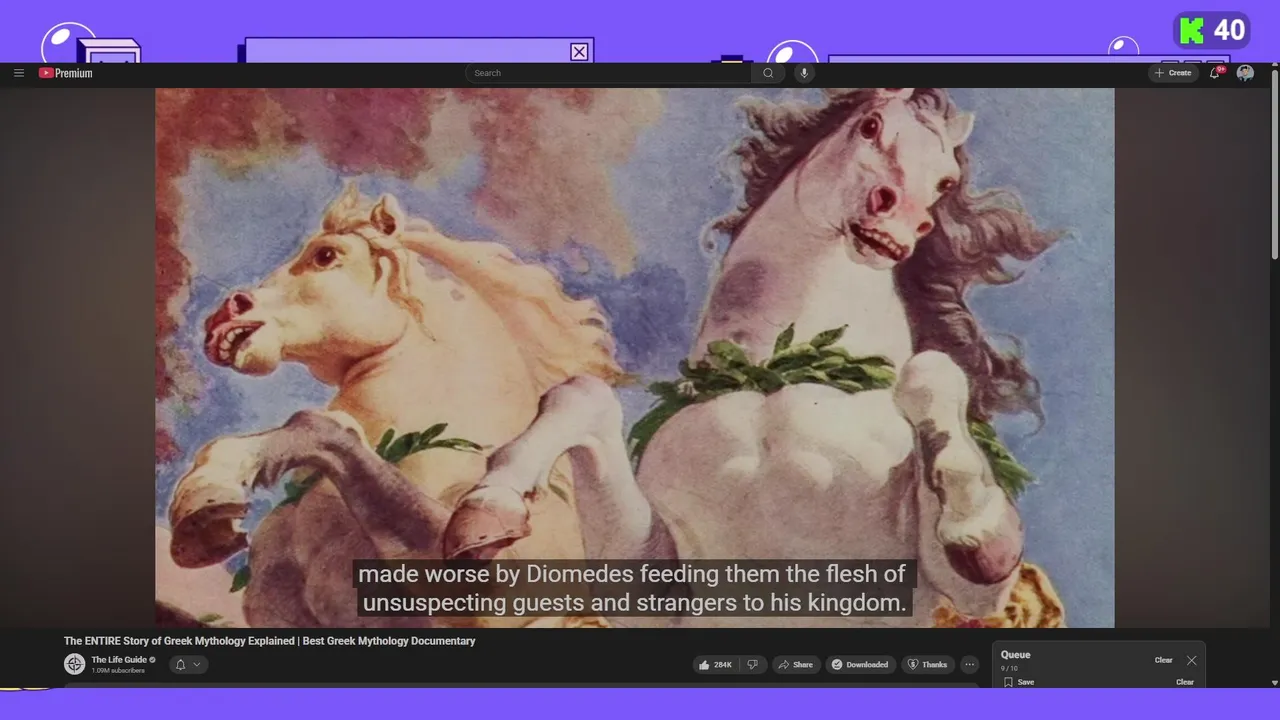
Task: Expand subscription notification bell dropdown
Action: (188, 664)
